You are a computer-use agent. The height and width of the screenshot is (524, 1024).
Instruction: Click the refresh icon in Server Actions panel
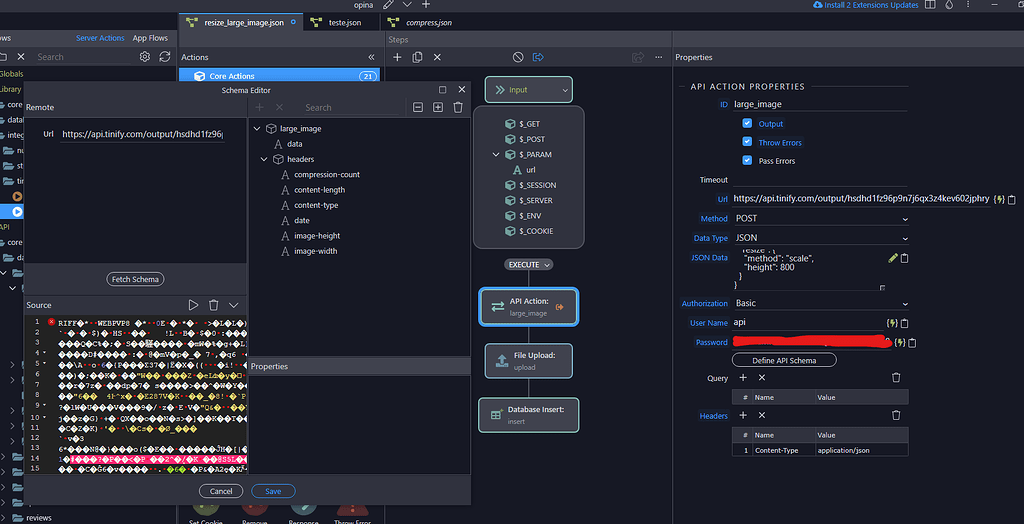tap(165, 57)
